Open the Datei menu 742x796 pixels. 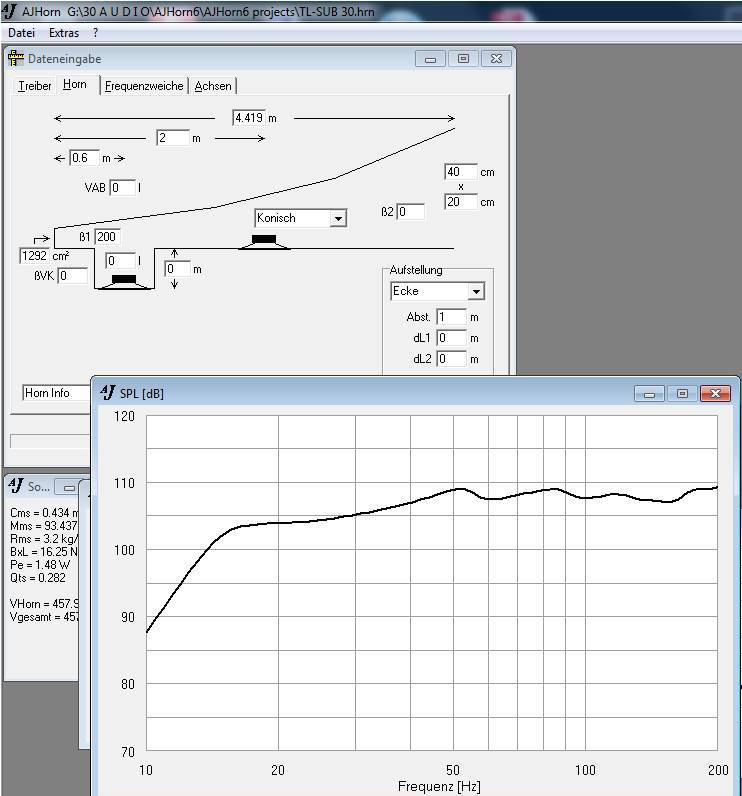[x=21, y=33]
